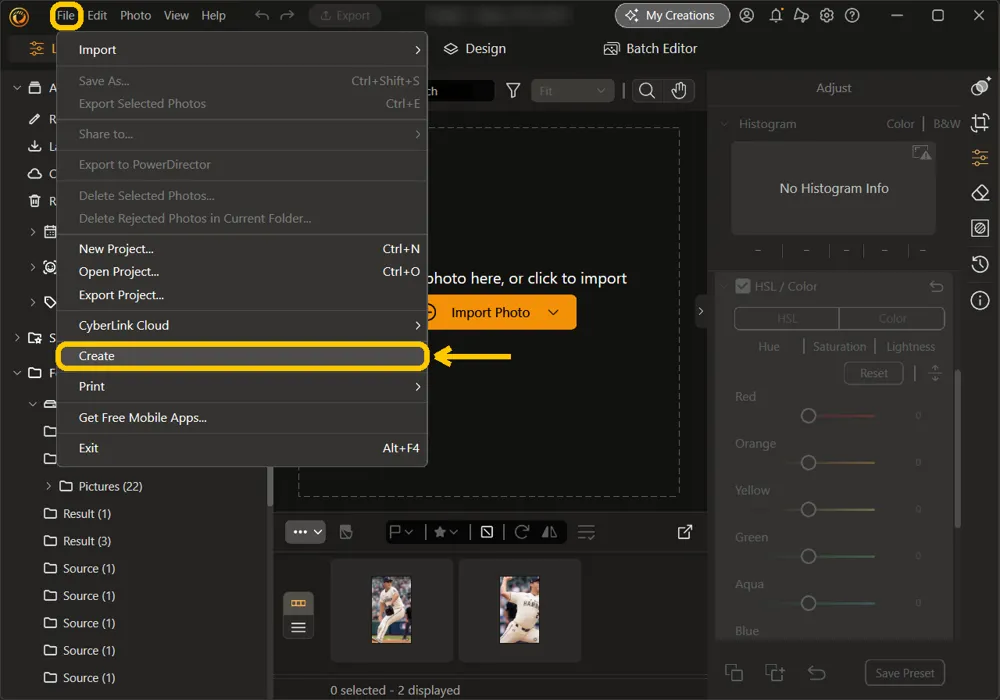The width and height of the screenshot is (1000, 700).
Task: Open the help question mark icon
Action: tap(852, 15)
